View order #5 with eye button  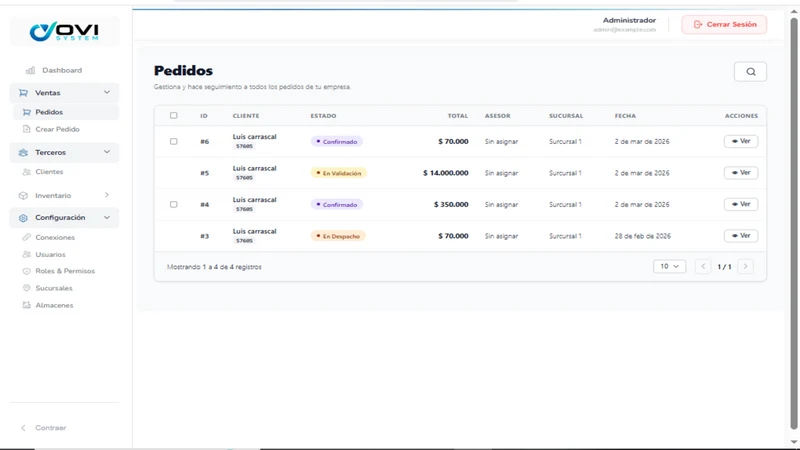741,173
